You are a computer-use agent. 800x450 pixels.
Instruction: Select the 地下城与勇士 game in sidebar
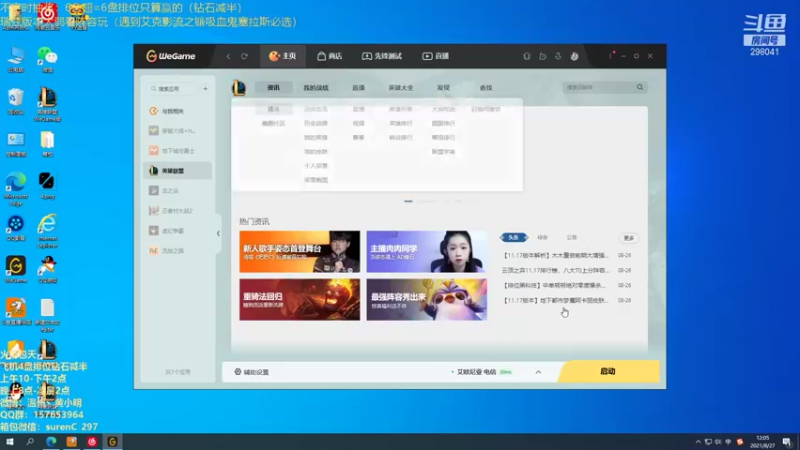tap(178, 151)
